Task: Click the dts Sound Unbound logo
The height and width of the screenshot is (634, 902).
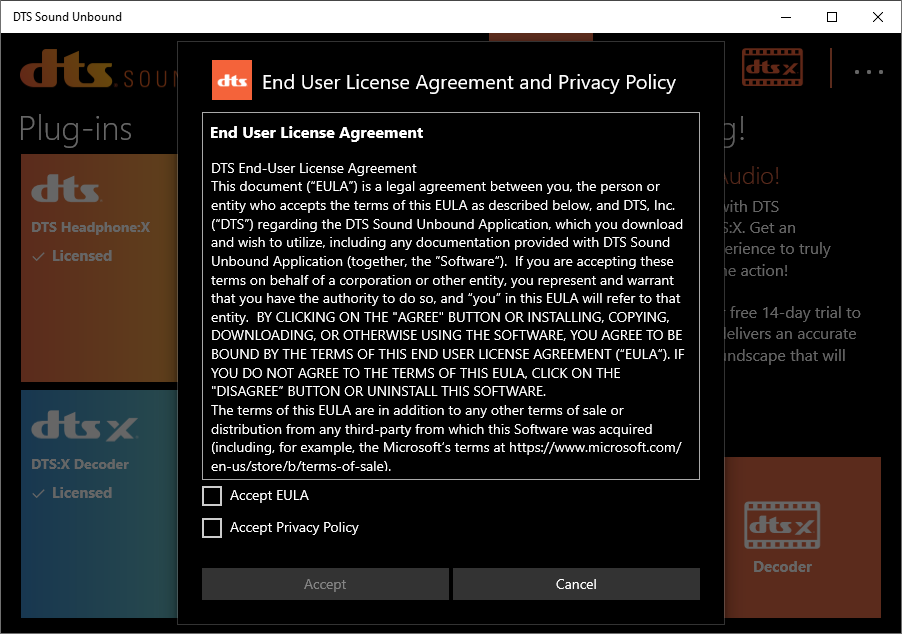Action: [100, 70]
